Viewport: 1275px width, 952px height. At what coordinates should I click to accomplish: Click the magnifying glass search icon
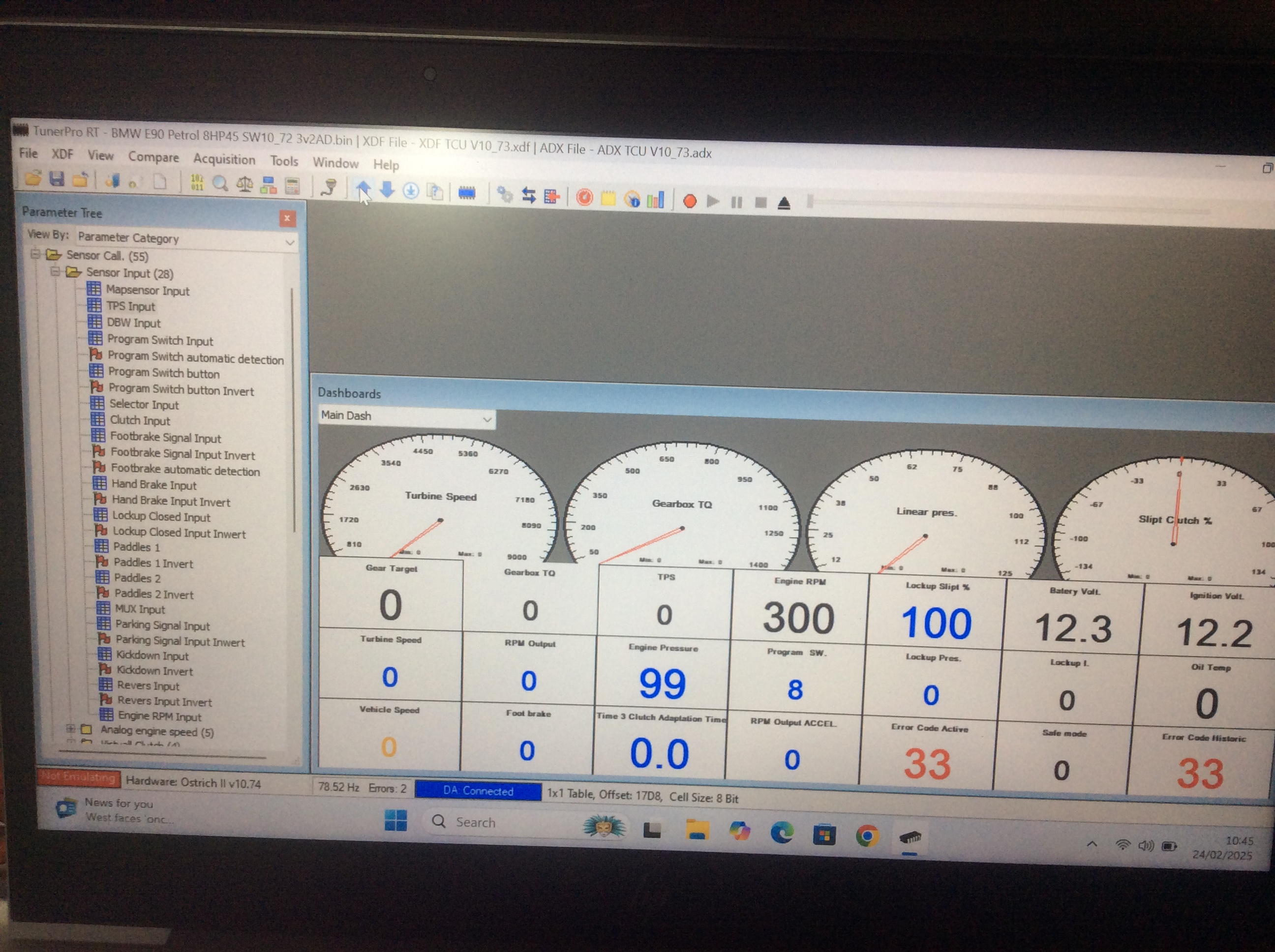point(220,184)
